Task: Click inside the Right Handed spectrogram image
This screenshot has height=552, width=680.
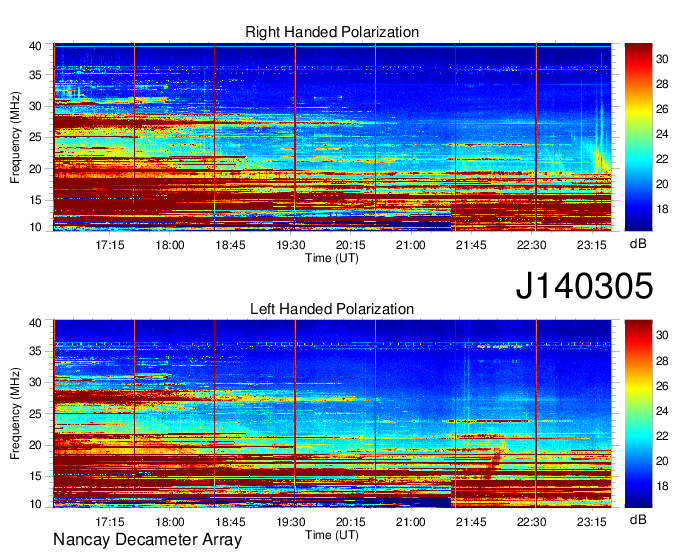Action: pyautogui.click(x=332, y=137)
